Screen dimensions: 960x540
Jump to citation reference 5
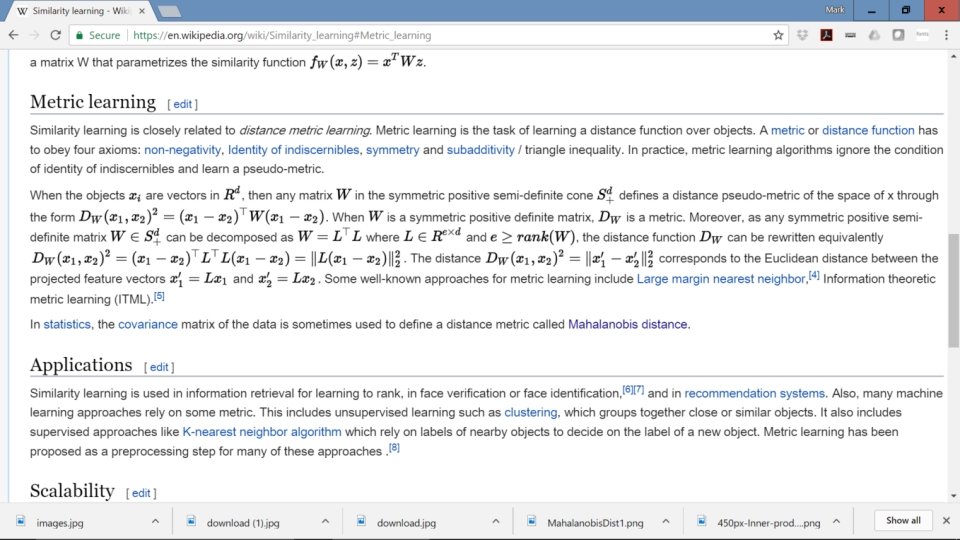[159, 296]
